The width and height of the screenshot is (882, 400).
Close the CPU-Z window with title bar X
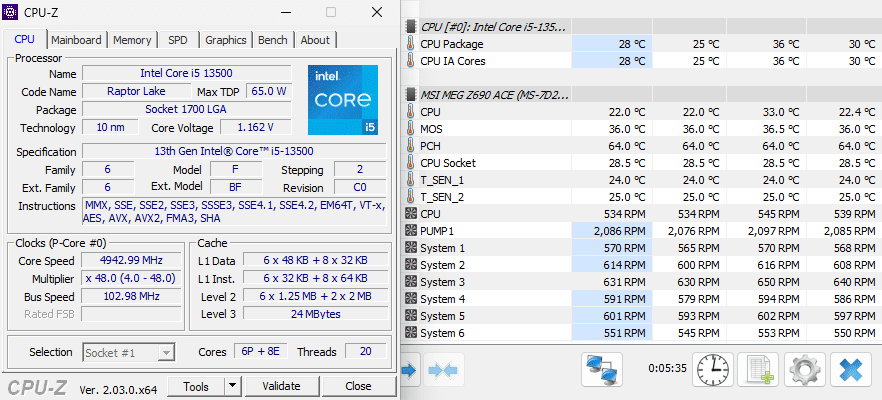coord(377,12)
